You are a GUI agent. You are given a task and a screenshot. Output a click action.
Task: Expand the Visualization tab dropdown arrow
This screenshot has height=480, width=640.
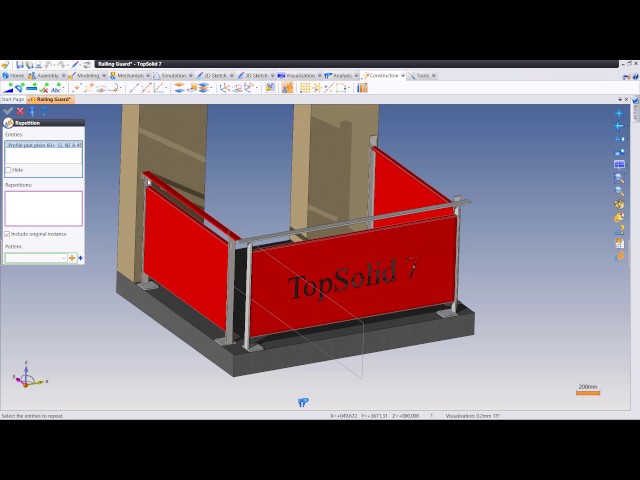(320, 76)
